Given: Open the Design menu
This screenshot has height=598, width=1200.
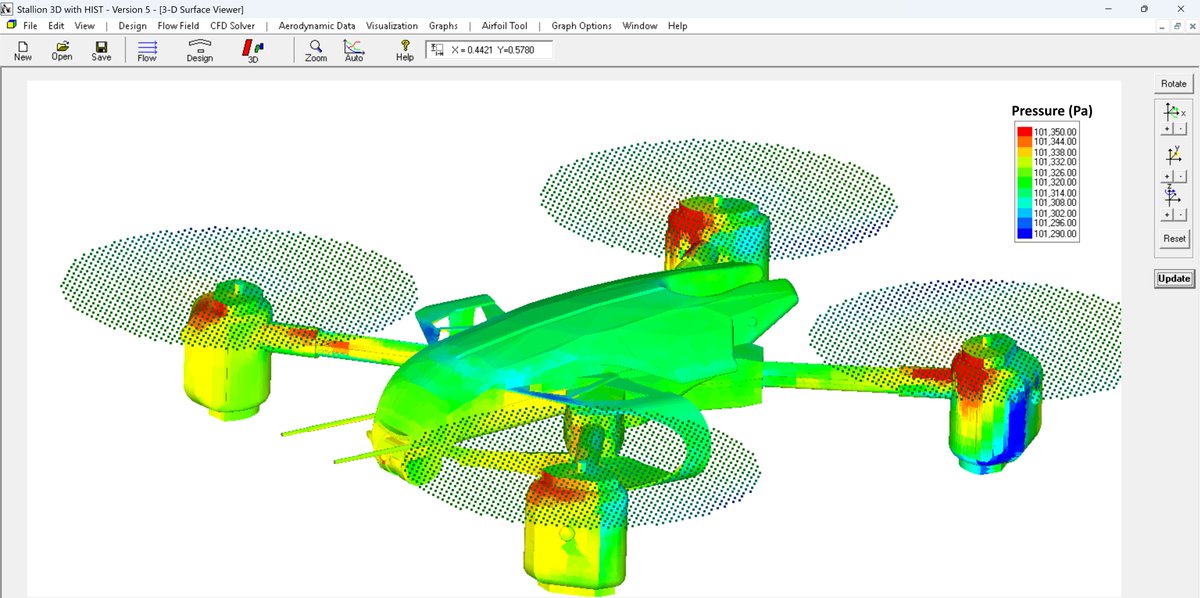Looking at the screenshot, I should click(x=133, y=26).
